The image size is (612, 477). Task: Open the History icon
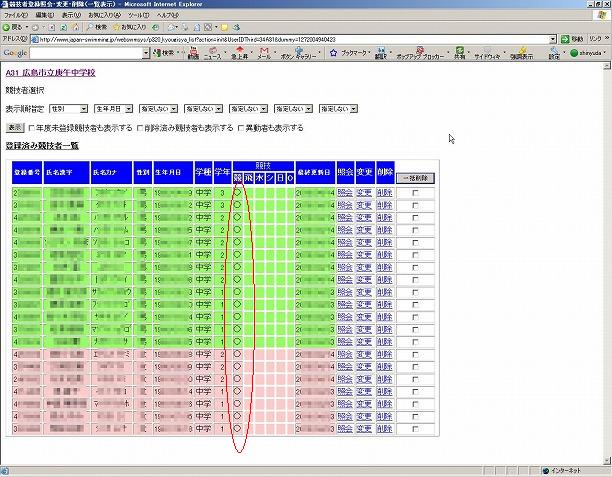(156, 27)
